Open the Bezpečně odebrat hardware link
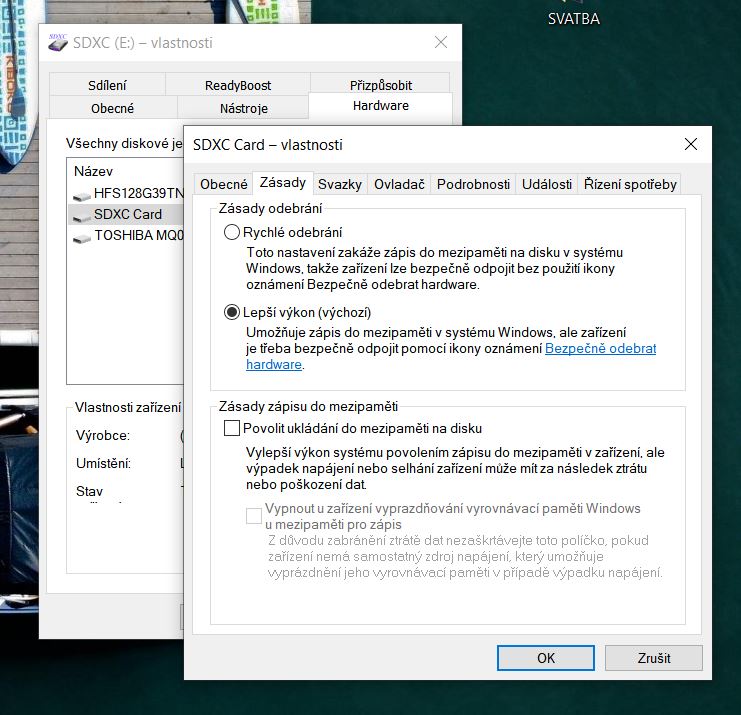Screen dimensions: 741x715 pos(600,349)
